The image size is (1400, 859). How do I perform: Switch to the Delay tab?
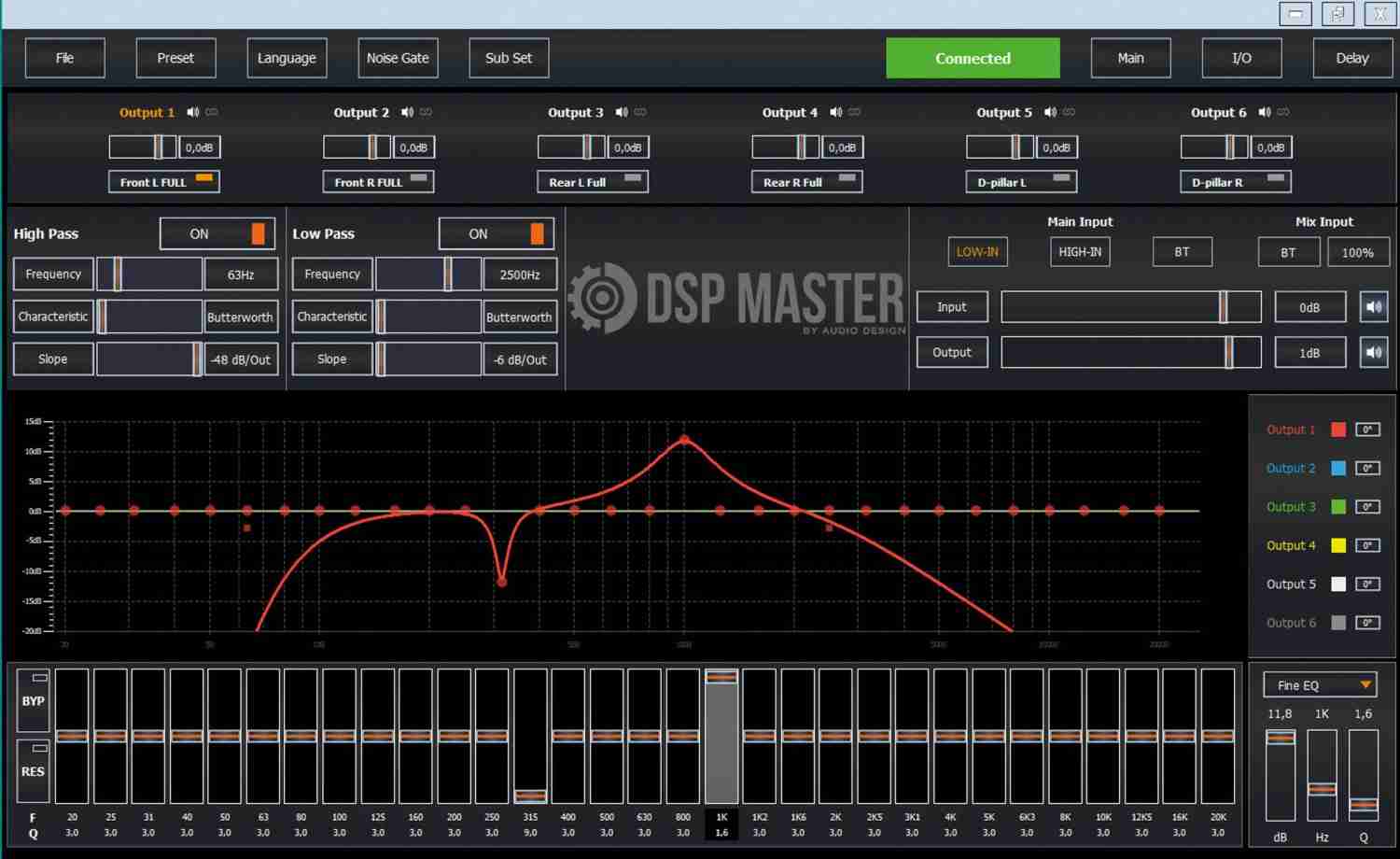[1352, 58]
